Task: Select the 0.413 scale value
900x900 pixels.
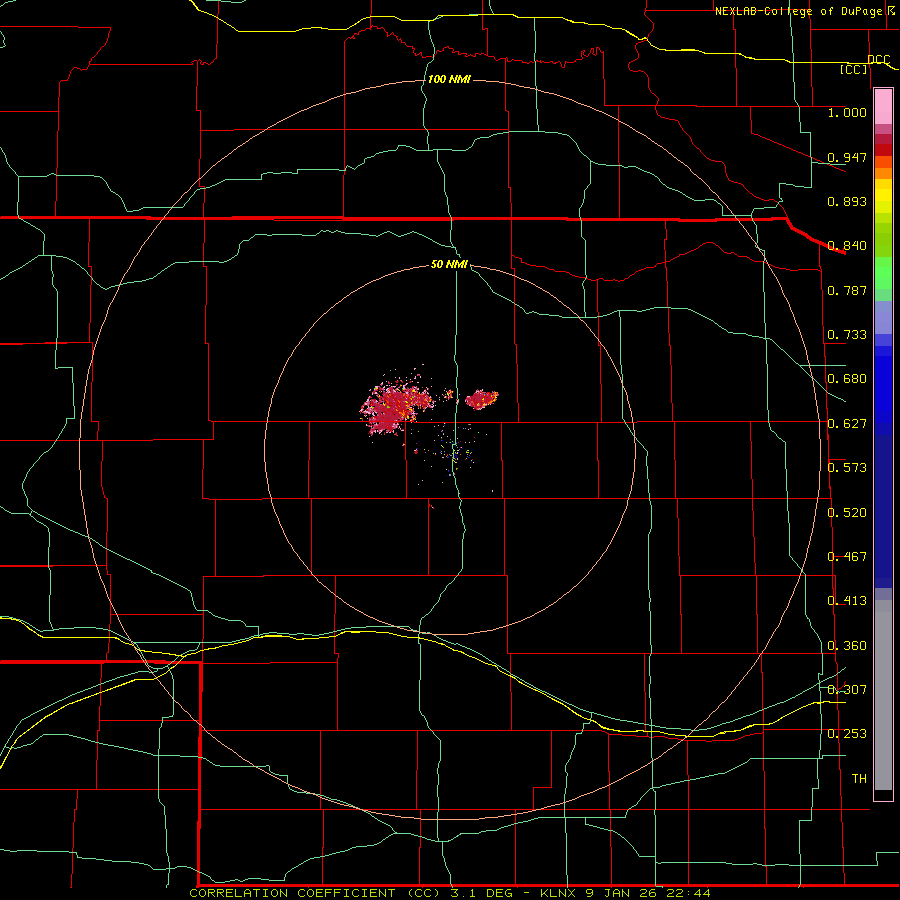Action: click(847, 600)
